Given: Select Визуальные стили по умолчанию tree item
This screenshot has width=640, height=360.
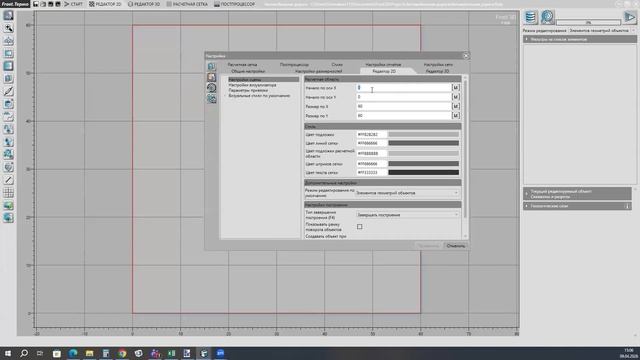Looking at the screenshot, I should pos(259,96).
